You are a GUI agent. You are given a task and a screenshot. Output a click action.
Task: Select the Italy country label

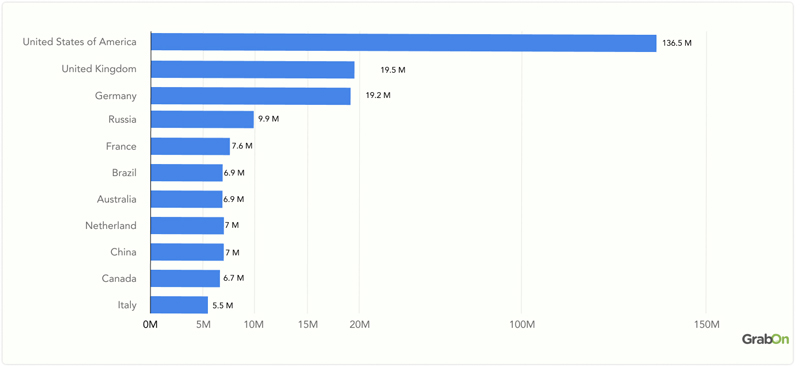coord(127,305)
